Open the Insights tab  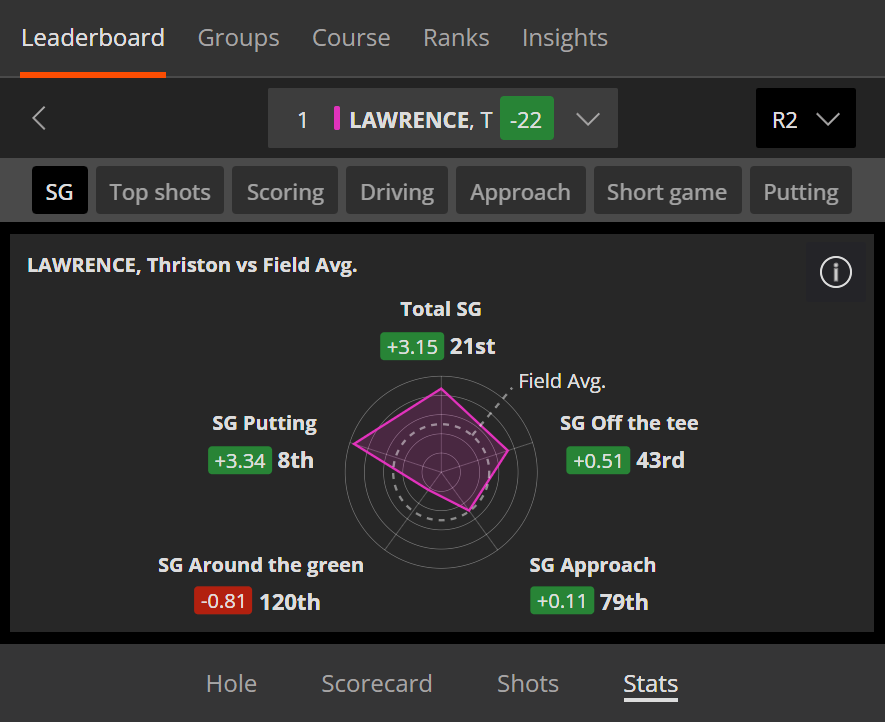(564, 38)
